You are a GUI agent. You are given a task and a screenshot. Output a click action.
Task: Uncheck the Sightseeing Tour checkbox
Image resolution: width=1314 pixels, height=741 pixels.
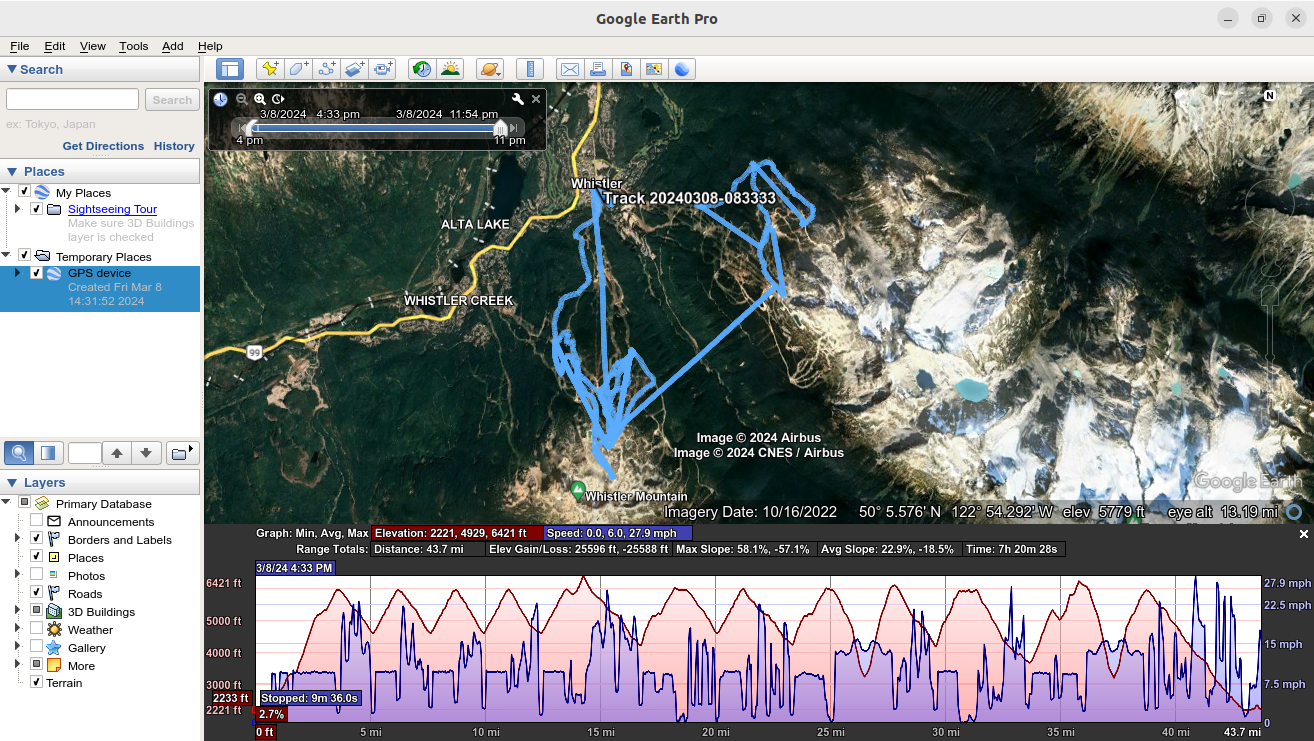(x=37, y=209)
